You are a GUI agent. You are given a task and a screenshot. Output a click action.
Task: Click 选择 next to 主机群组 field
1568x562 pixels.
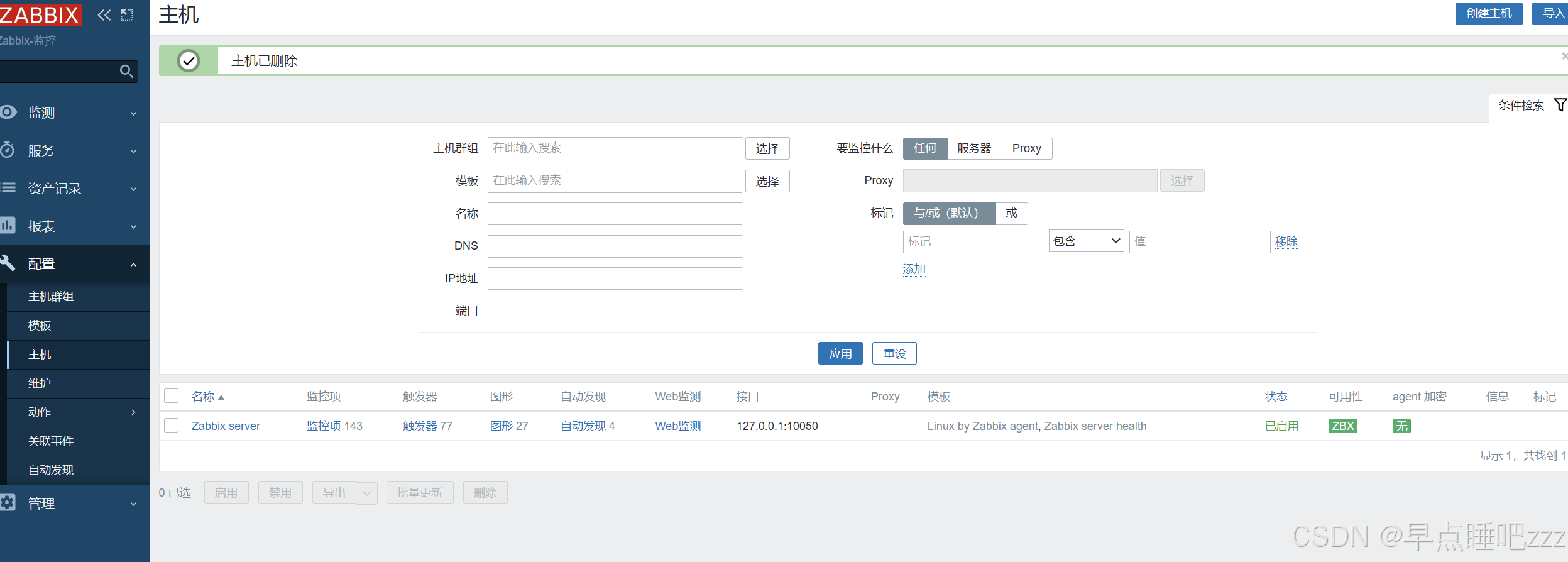pos(767,148)
